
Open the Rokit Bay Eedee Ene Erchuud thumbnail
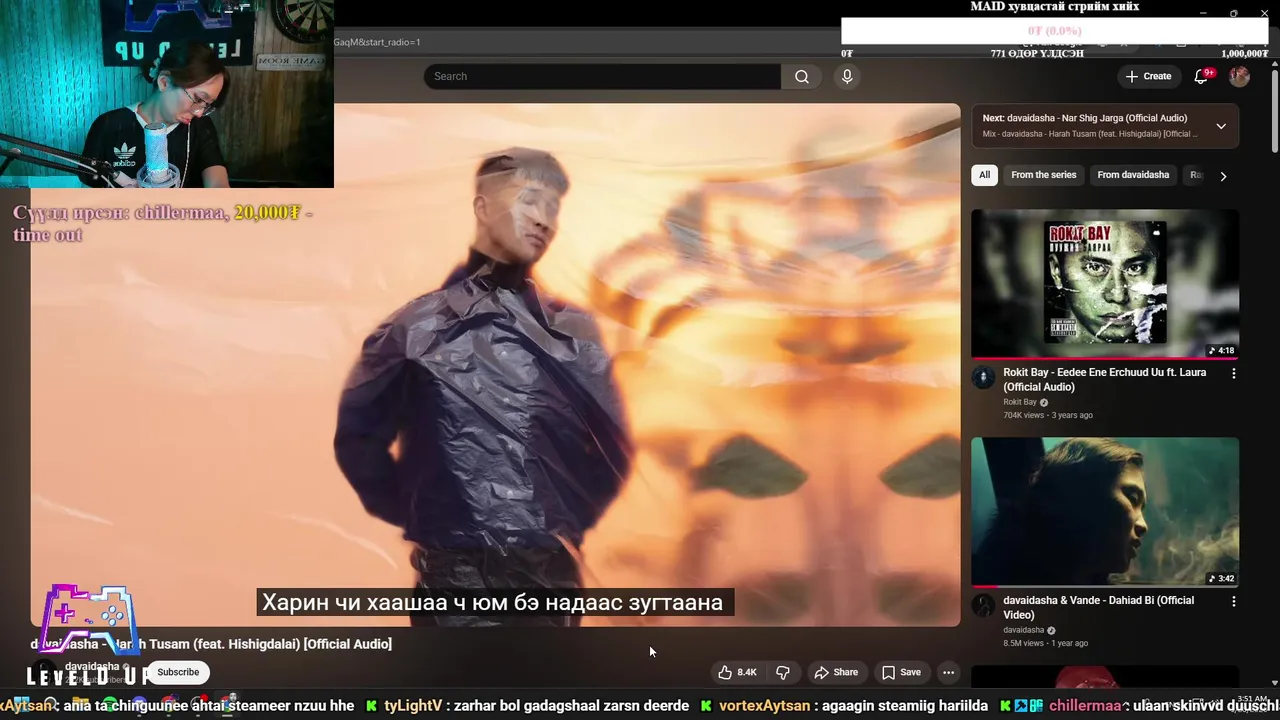[1105, 283]
